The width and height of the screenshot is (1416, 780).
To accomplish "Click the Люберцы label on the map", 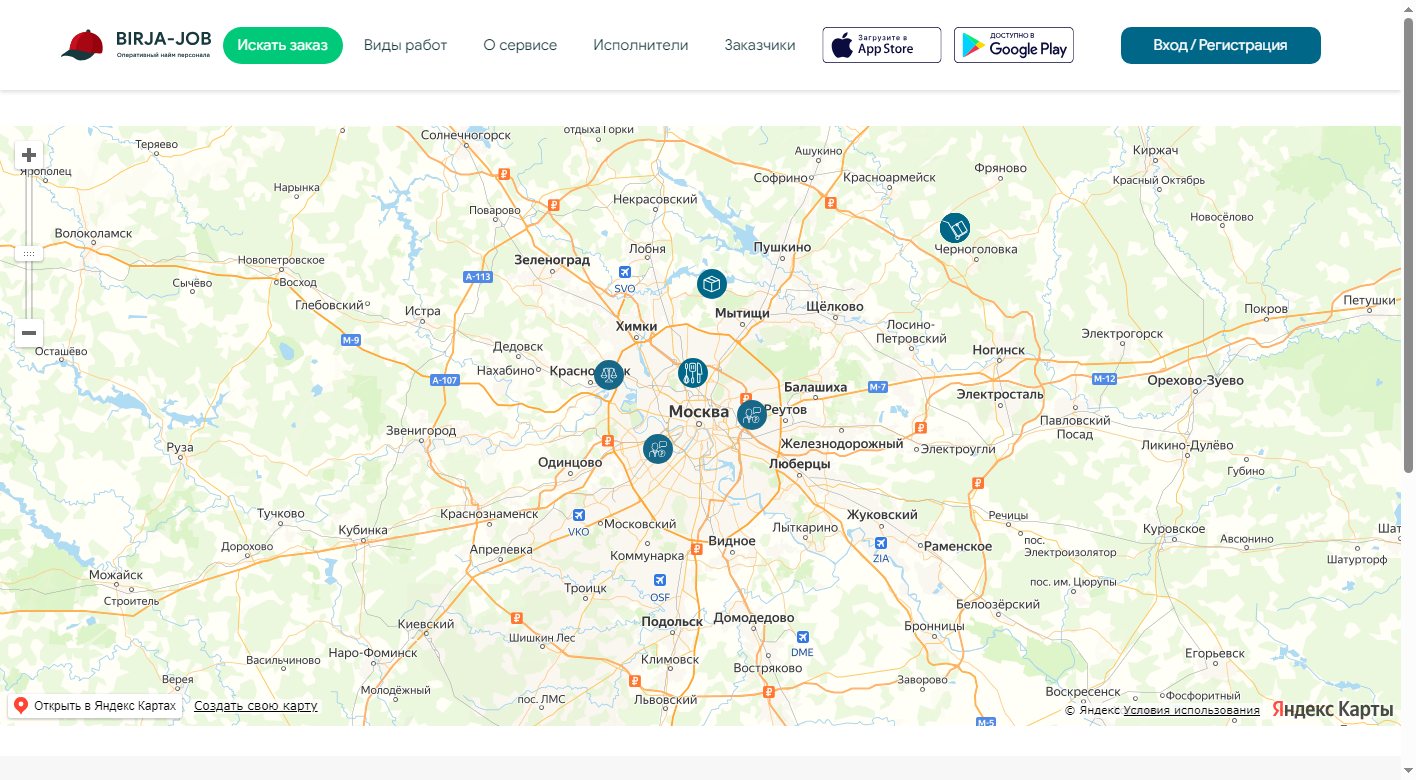I will [x=799, y=464].
